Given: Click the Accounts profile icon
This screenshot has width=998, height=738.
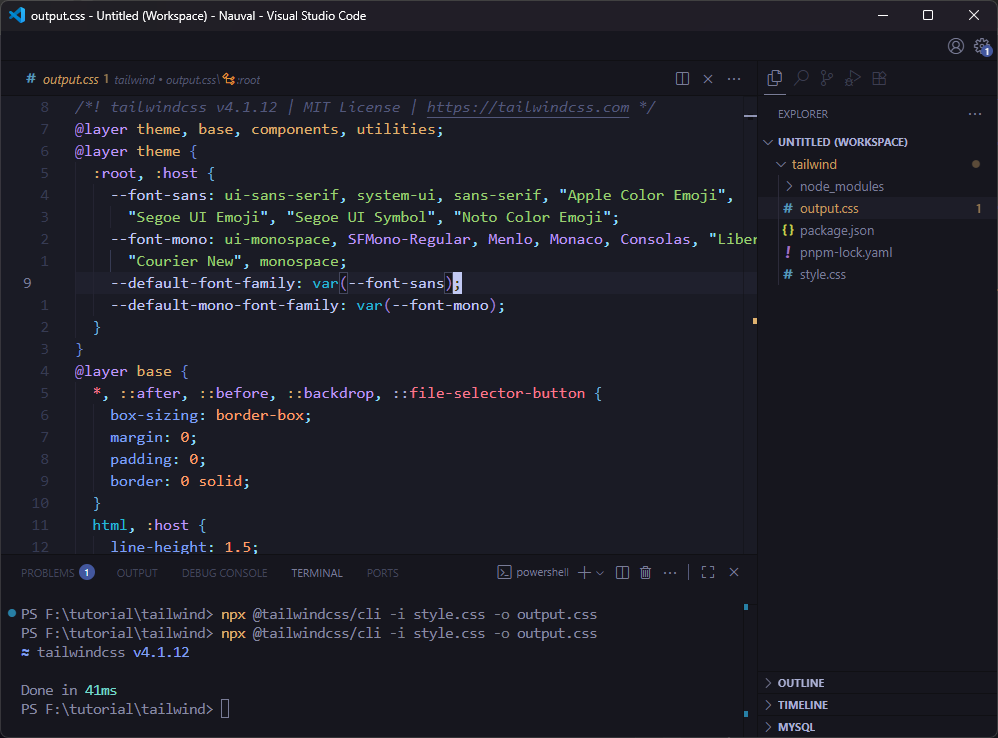Looking at the screenshot, I should coord(956,45).
